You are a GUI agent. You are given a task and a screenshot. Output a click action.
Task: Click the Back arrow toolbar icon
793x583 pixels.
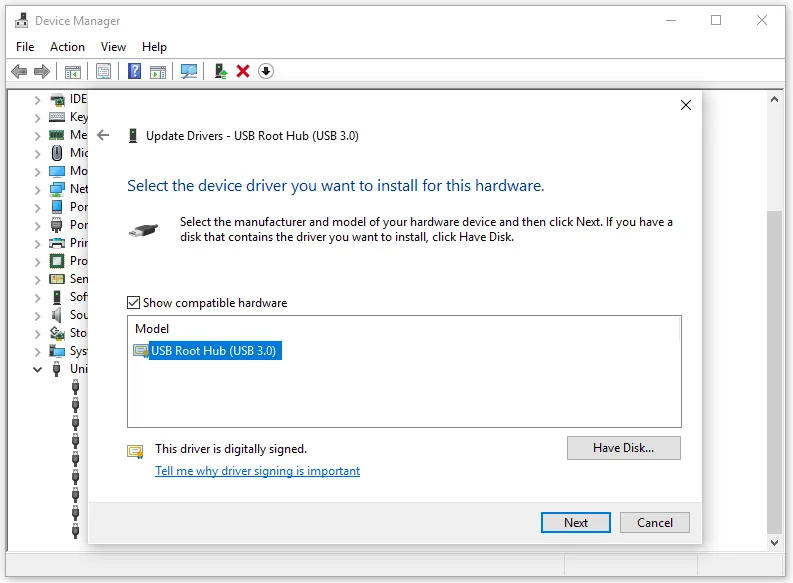19,71
